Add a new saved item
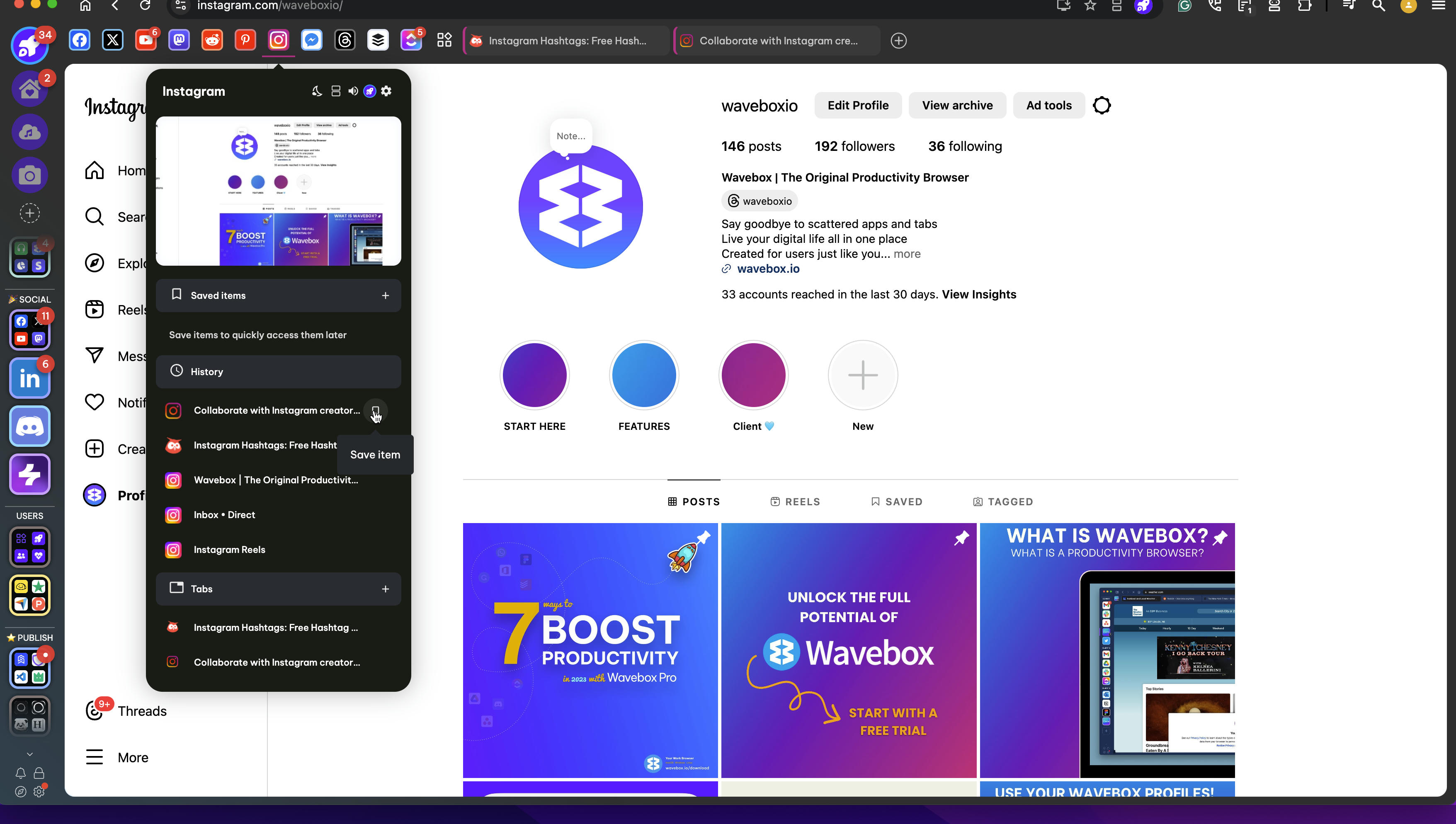Viewport: 1456px width, 824px height. (x=386, y=296)
